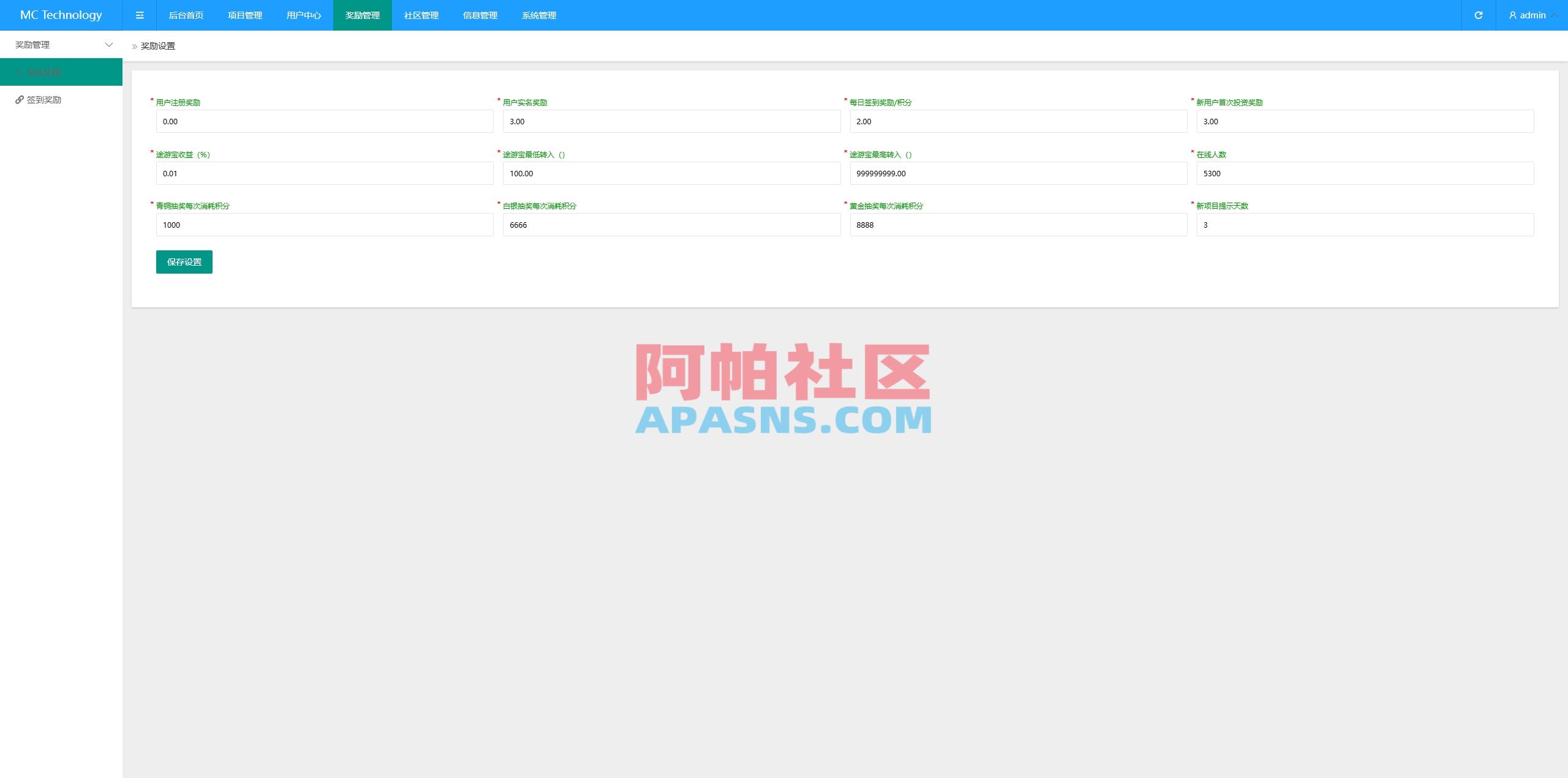Click the star icon next to 系统奖励

[19, 72]
